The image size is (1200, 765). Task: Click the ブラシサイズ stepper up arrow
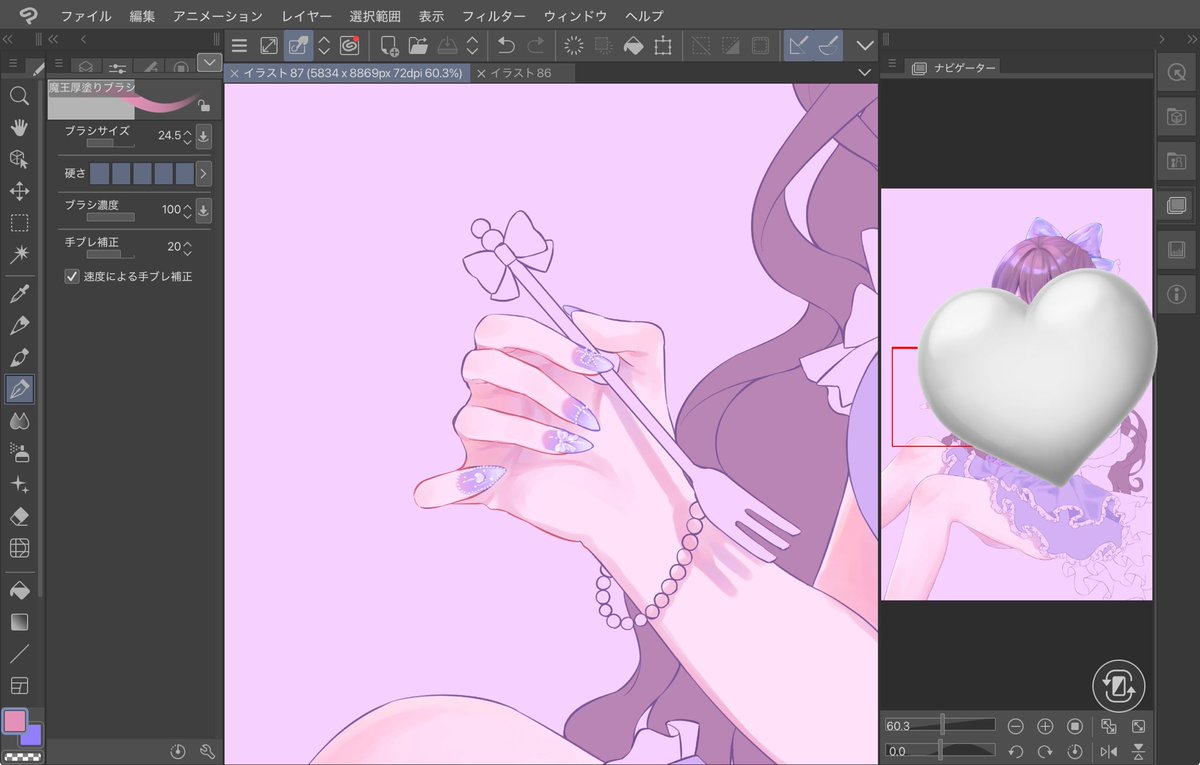pyautogui.click(x=186, y=131)
